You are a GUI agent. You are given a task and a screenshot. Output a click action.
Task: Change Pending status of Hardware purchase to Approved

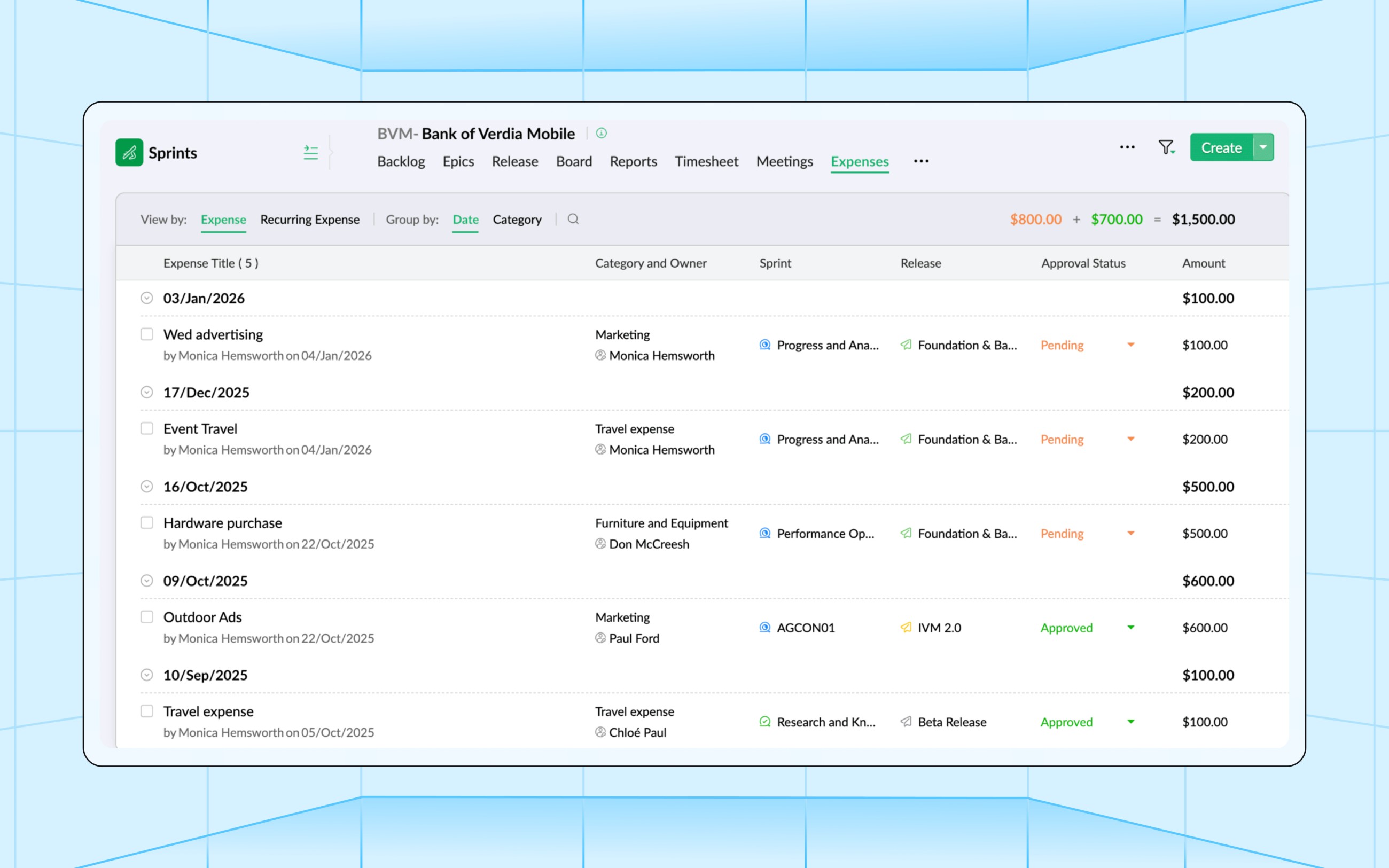[x=1130, y=533]
